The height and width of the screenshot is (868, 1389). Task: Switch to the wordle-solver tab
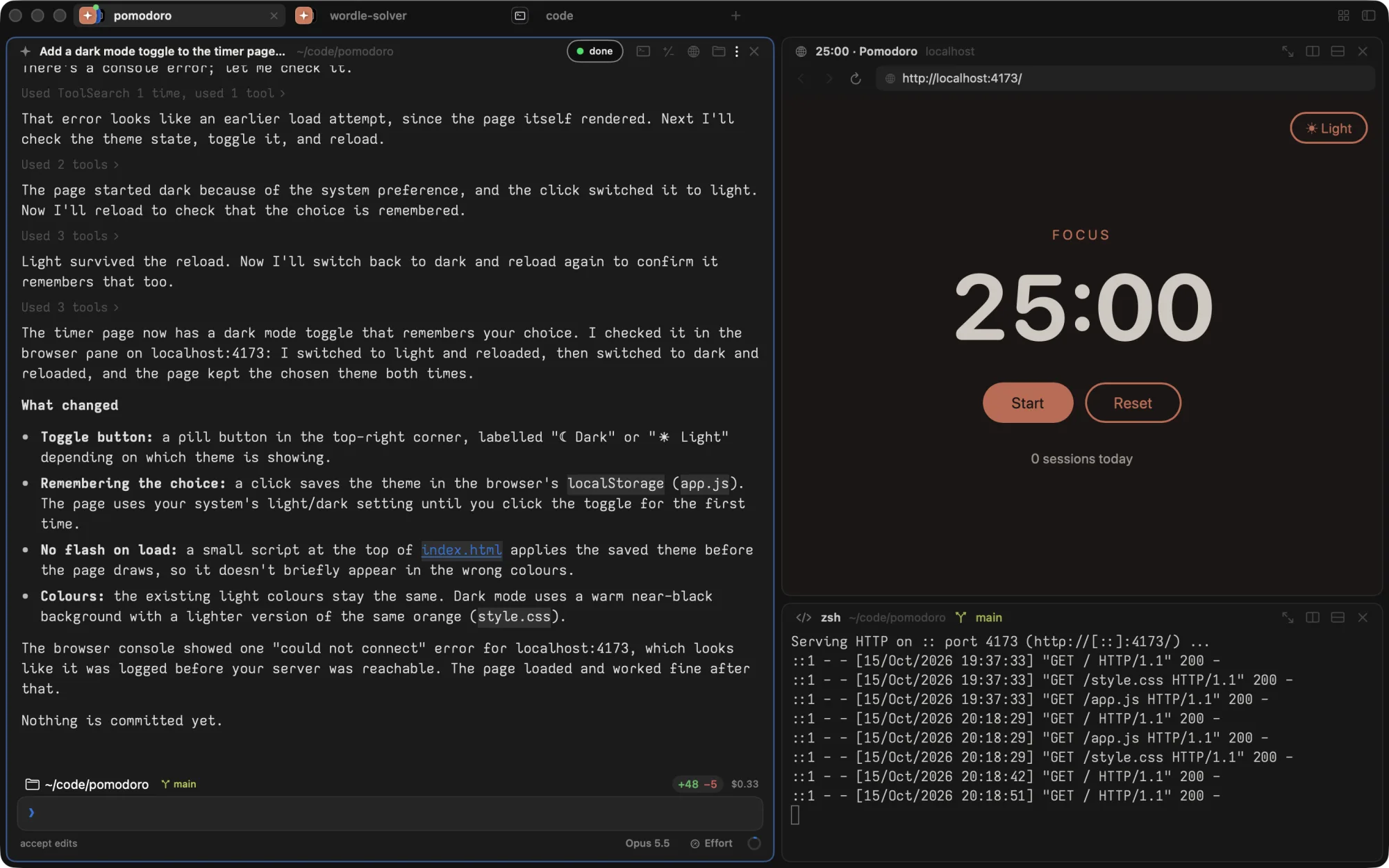[368, 15]
